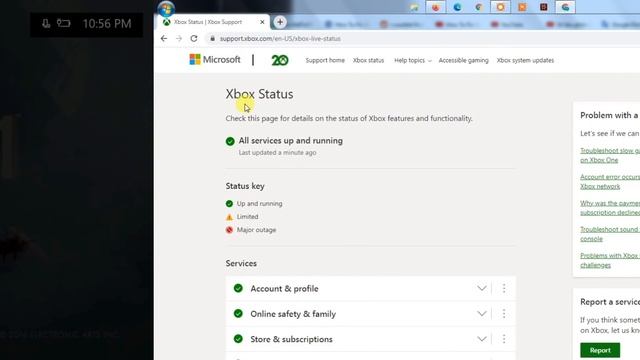This screenshot has height=360, width=640.
Task: Click the Windows Start orb
Action: coord(166,8)
